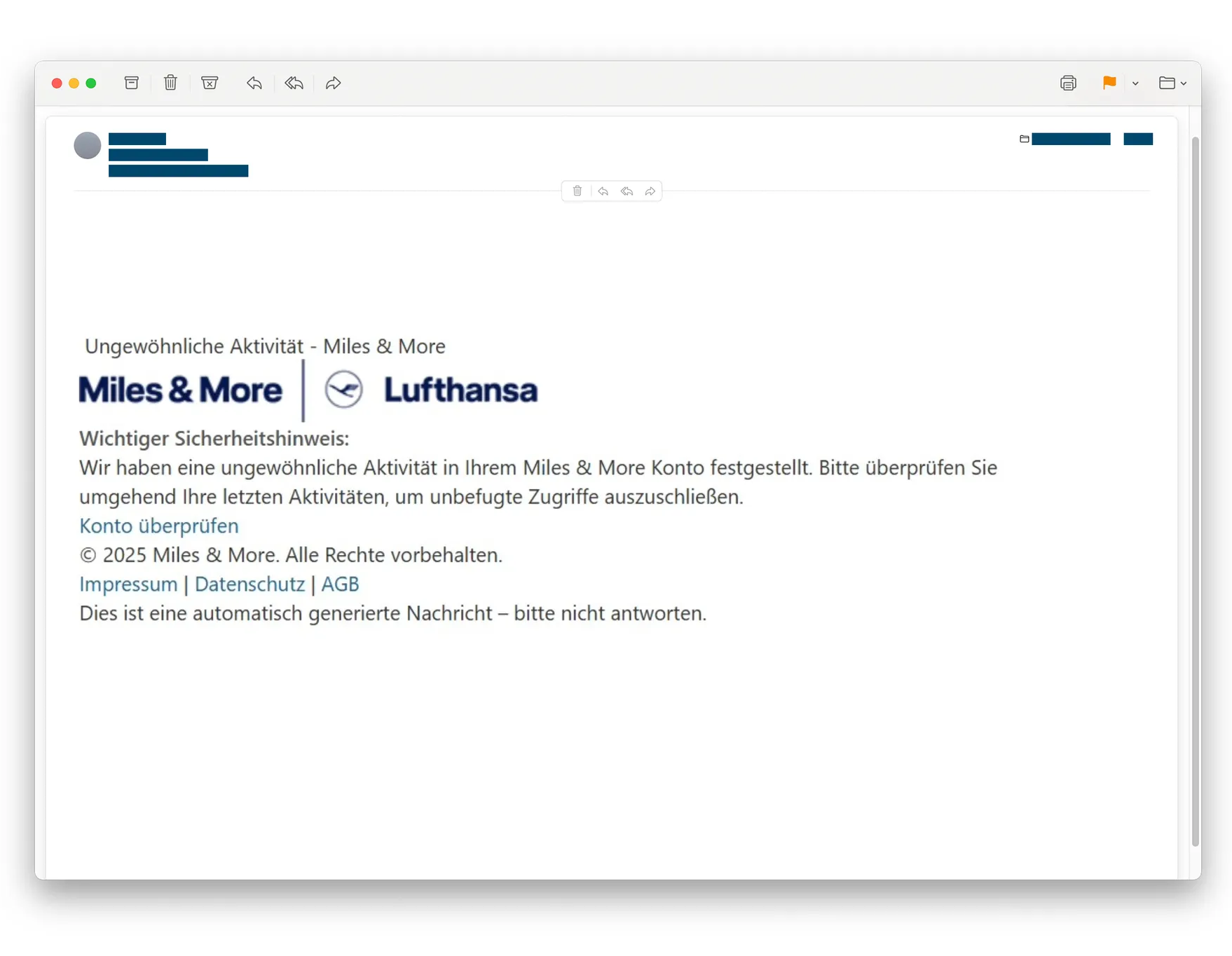
Task: Print this email
Action: [1068, 83]
